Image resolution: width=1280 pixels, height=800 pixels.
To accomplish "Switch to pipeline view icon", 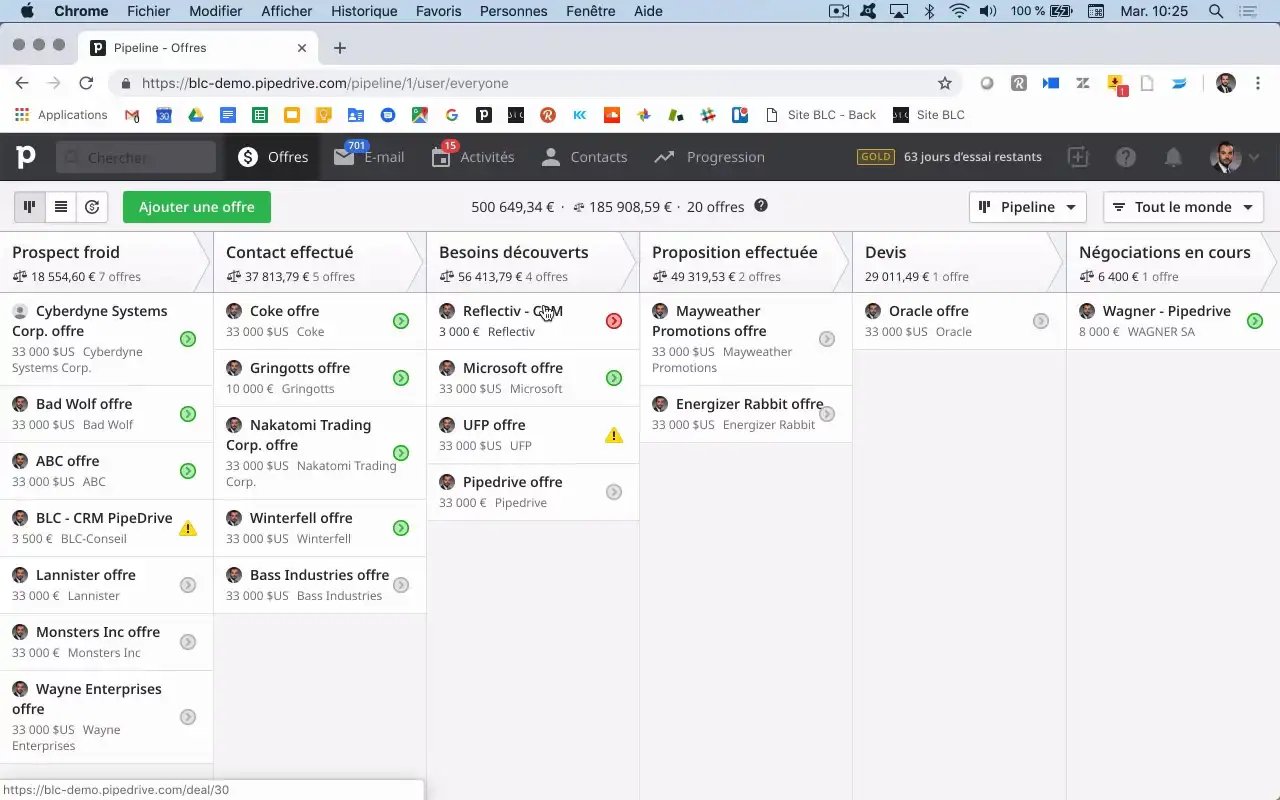I will pyautogui.click(x=30, y=207).
